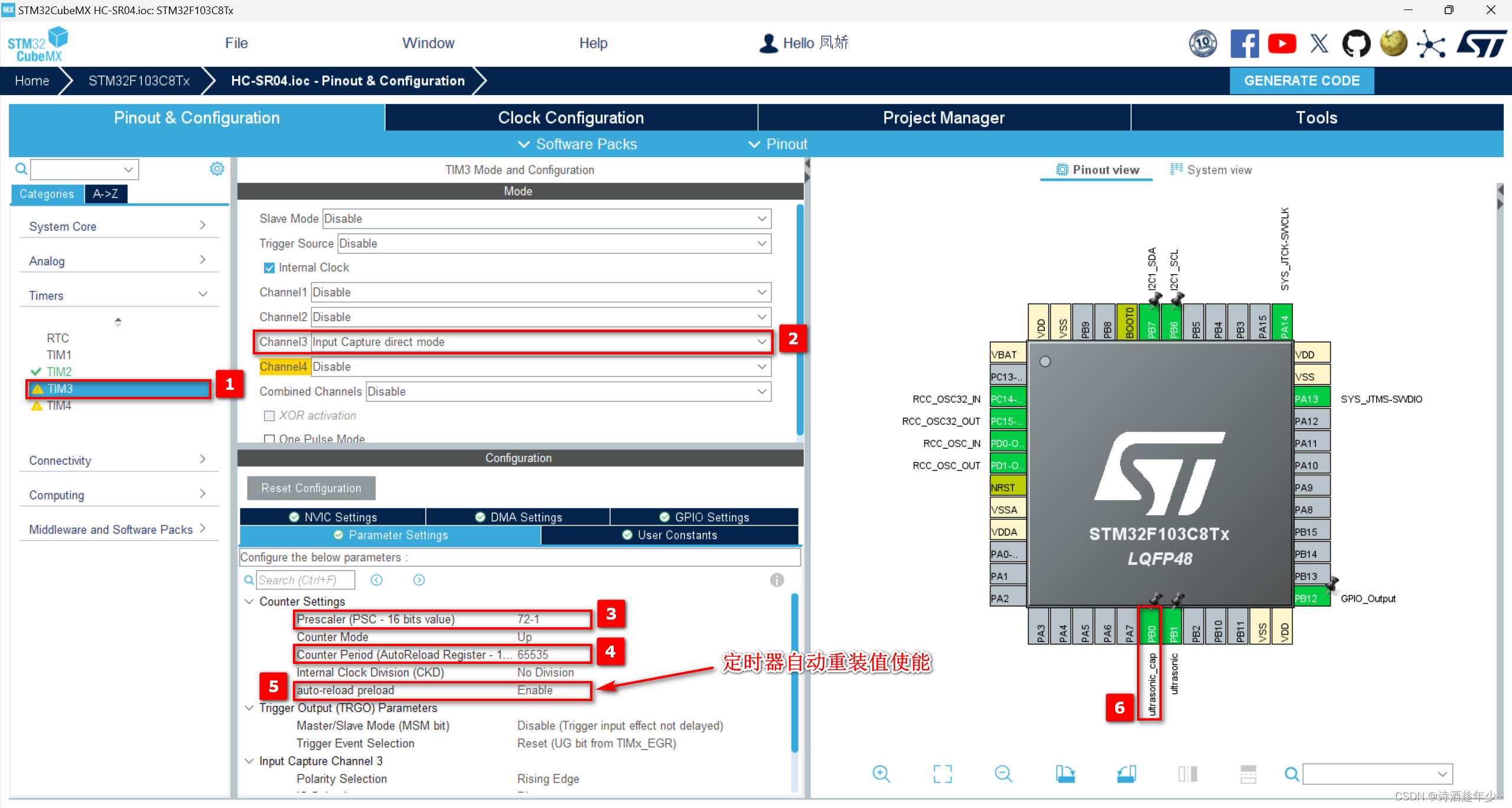Toggle the One Pulse Mode checkbox
Image resolution: width=1512 pixels, height=808 pixels.
point(269,439)
